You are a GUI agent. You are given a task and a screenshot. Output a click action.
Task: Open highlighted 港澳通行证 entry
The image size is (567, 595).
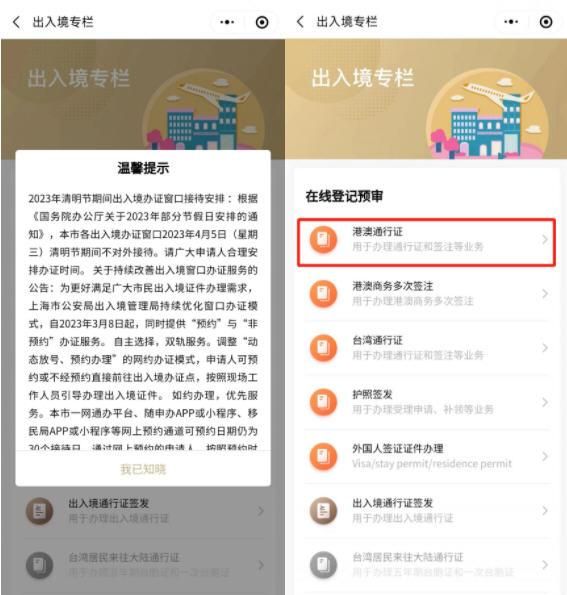427,242
